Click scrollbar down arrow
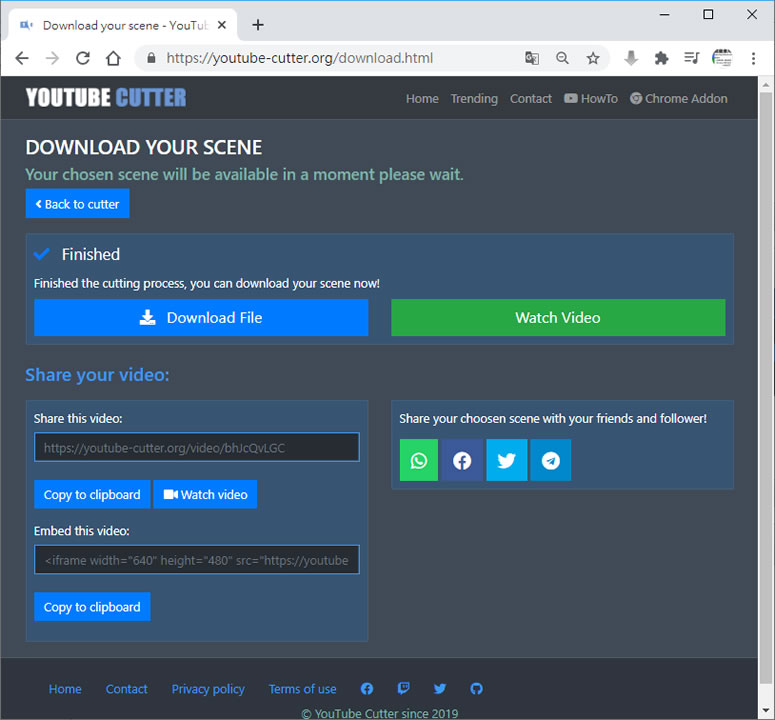This screenshot has width=775, height=720. point(766,710)
